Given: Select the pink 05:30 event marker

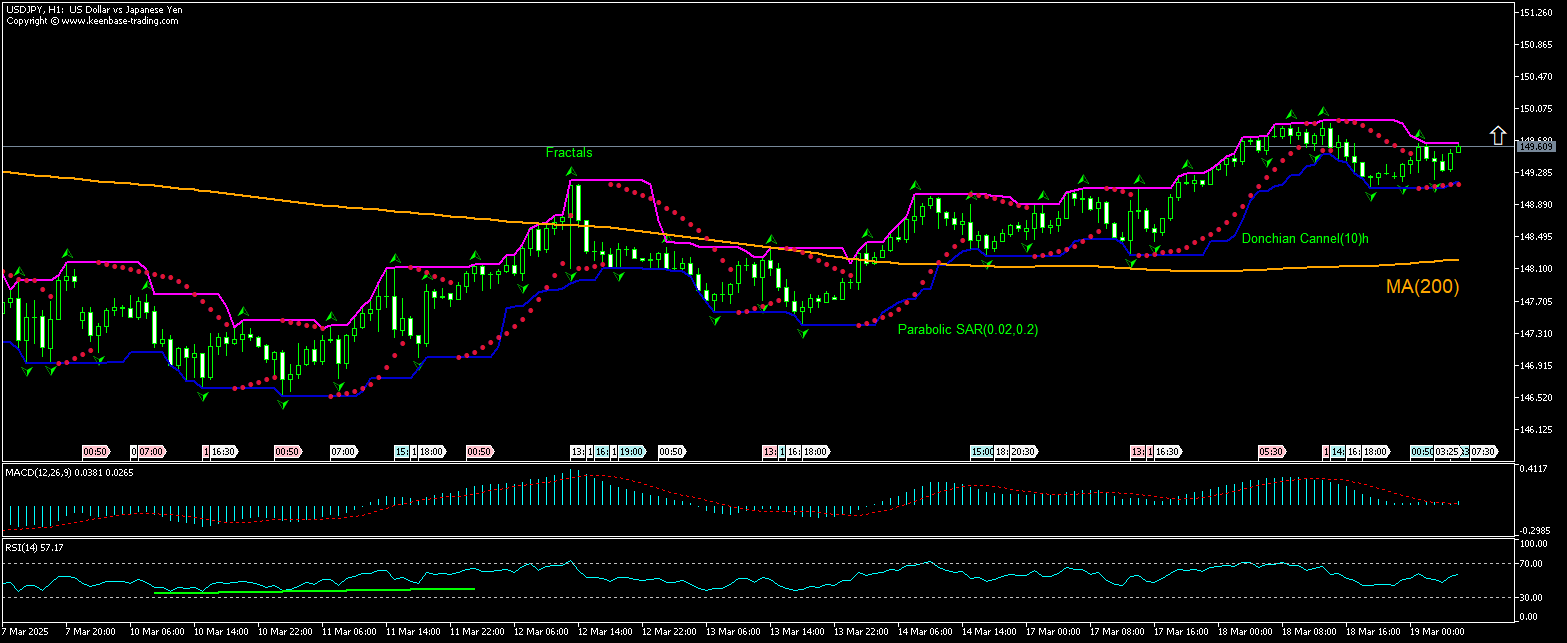Looking at the screenshot, I should 1271,452.
